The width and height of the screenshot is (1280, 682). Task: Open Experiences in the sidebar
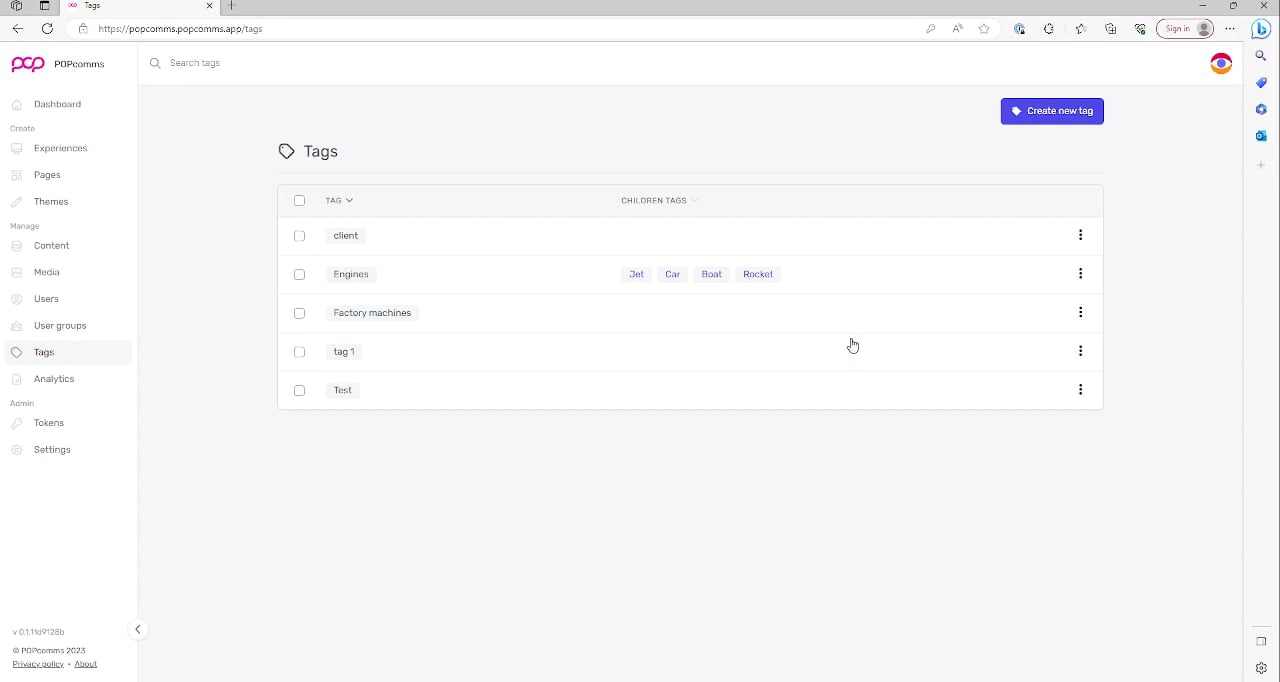click(x=60, y=148)
